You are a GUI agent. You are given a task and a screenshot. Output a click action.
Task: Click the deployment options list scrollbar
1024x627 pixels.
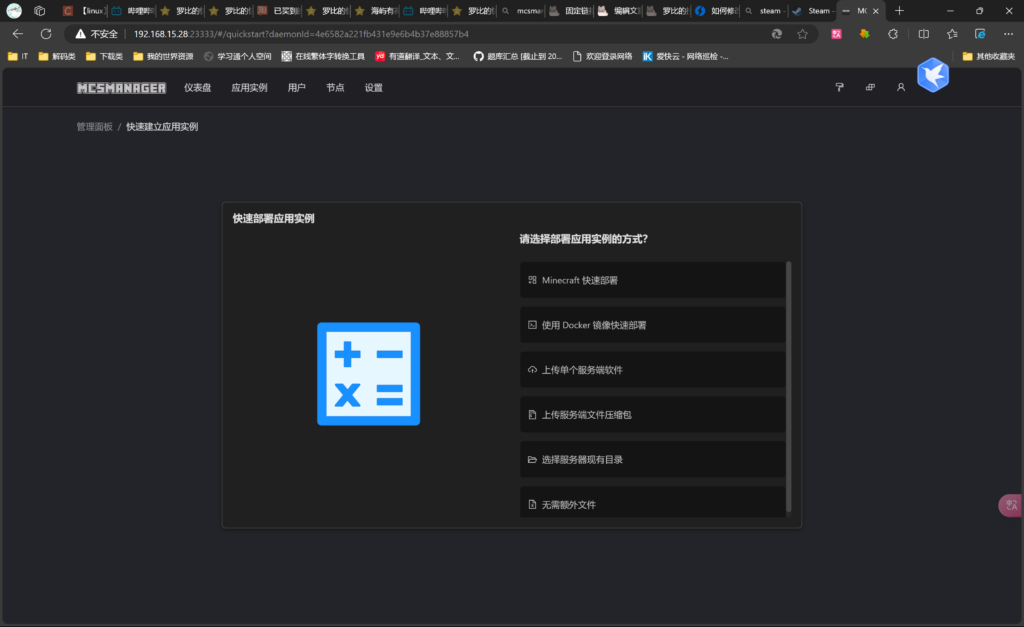(x=789, y=385)
